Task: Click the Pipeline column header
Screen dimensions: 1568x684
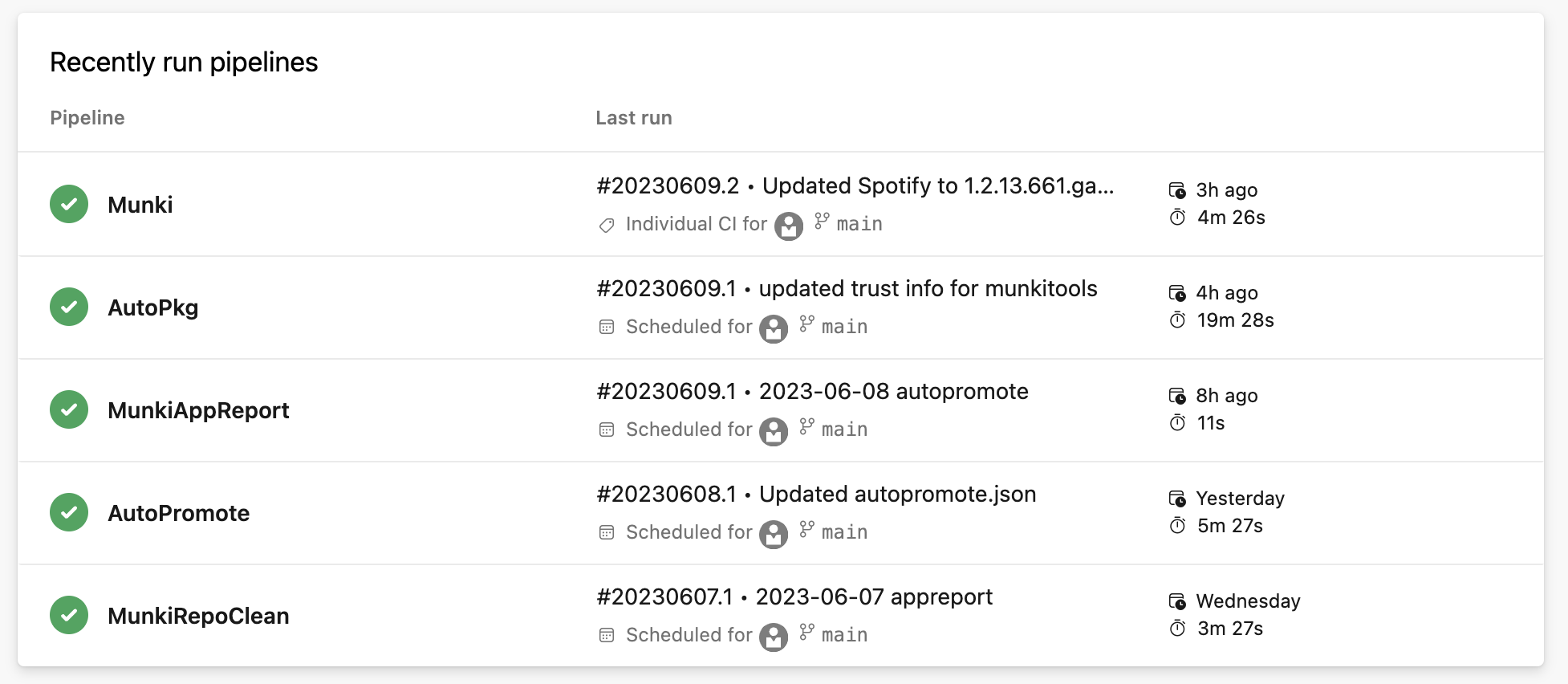Action: [x=87, y=118]
